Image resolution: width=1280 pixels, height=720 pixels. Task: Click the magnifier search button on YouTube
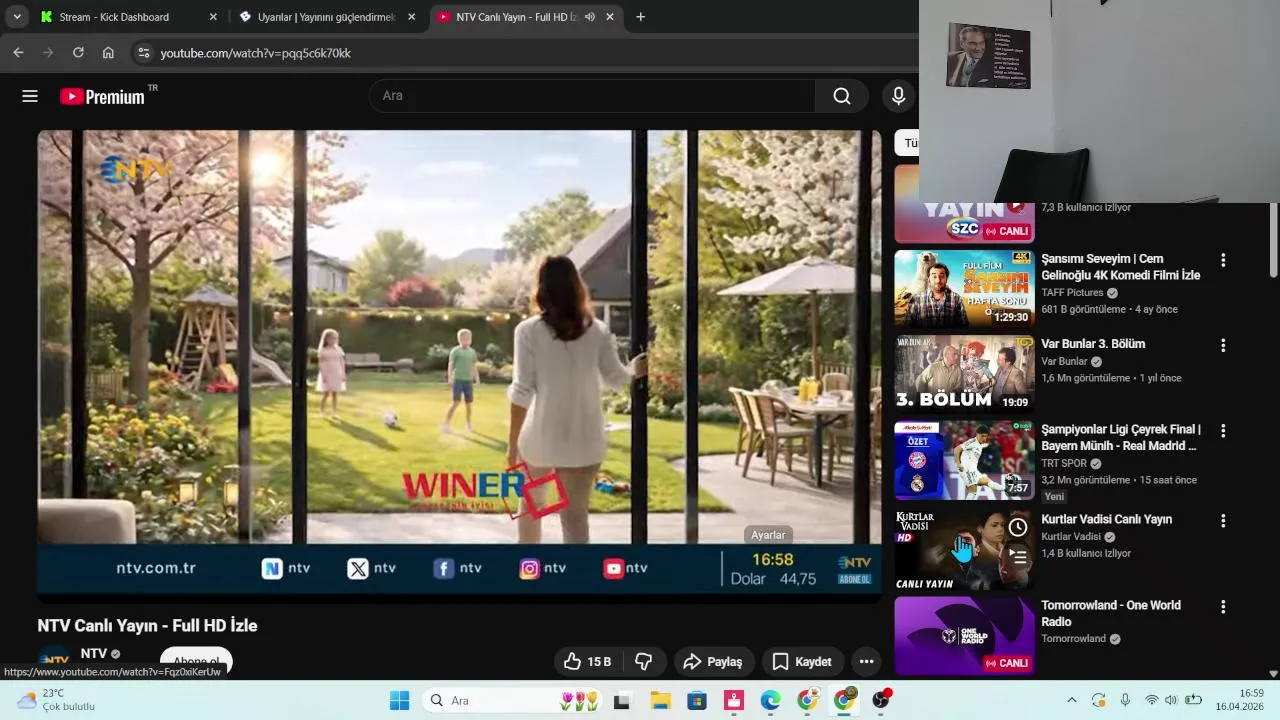click(842, 96)
